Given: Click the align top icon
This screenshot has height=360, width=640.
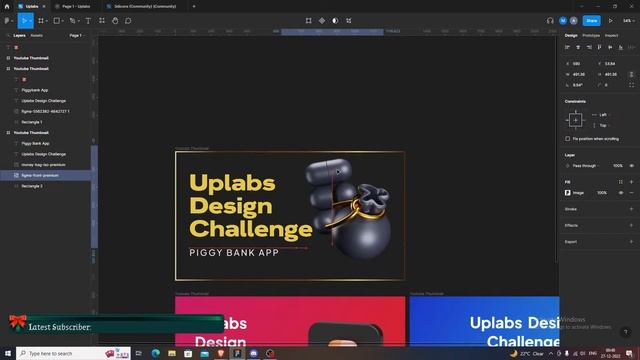Looking at the screenshot, I should pos(600,48).
